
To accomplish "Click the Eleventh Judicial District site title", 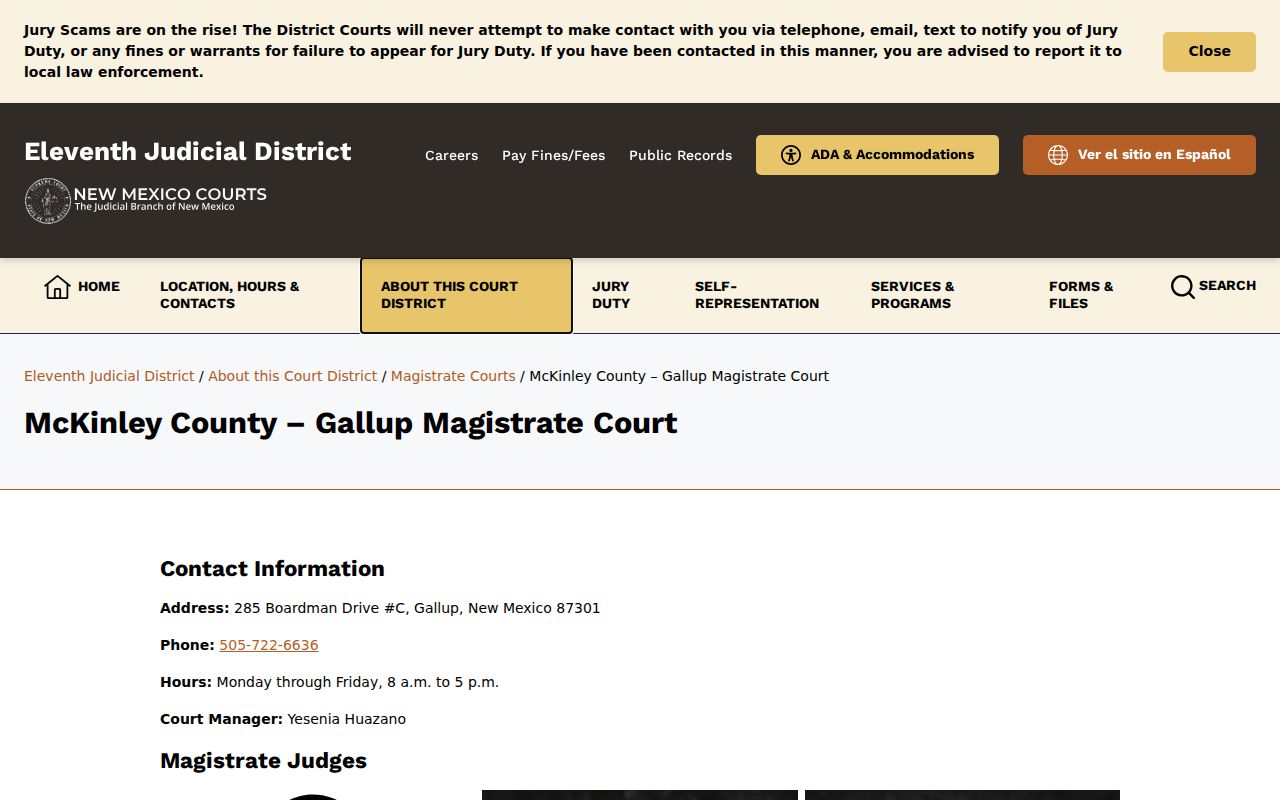I will pos(188,151).
